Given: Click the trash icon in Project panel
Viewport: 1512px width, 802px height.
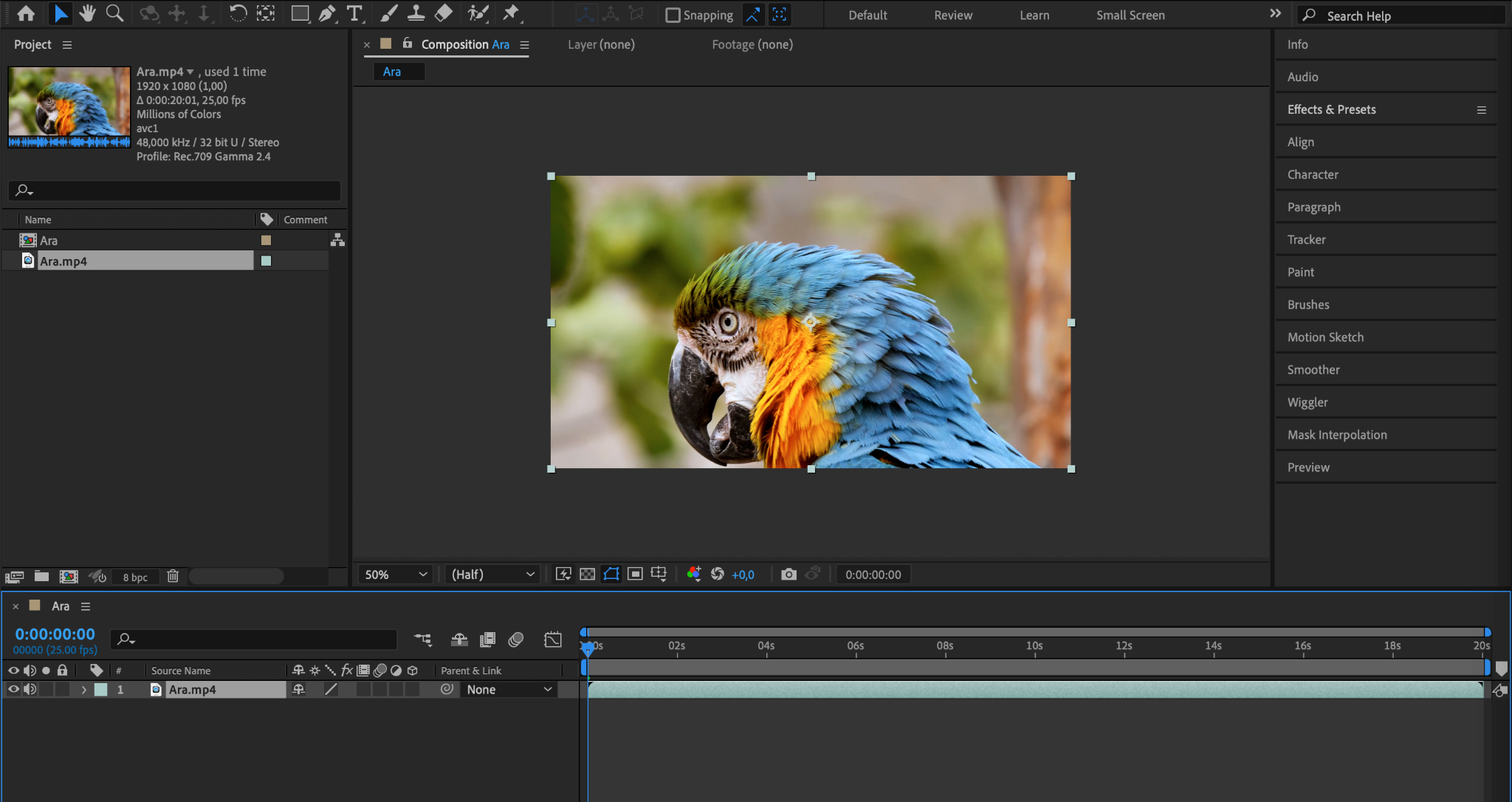Looking at the screenshot, I should coord(173,576).
